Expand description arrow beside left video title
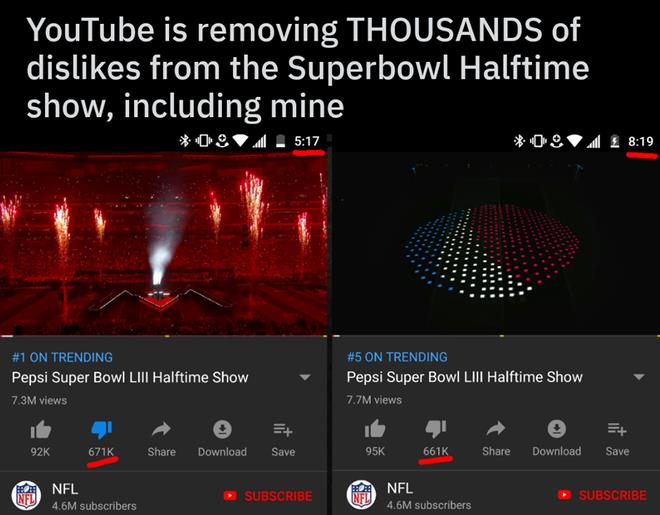Image resolution: width=660 pixels, height=515 pixels. point(305,377)
